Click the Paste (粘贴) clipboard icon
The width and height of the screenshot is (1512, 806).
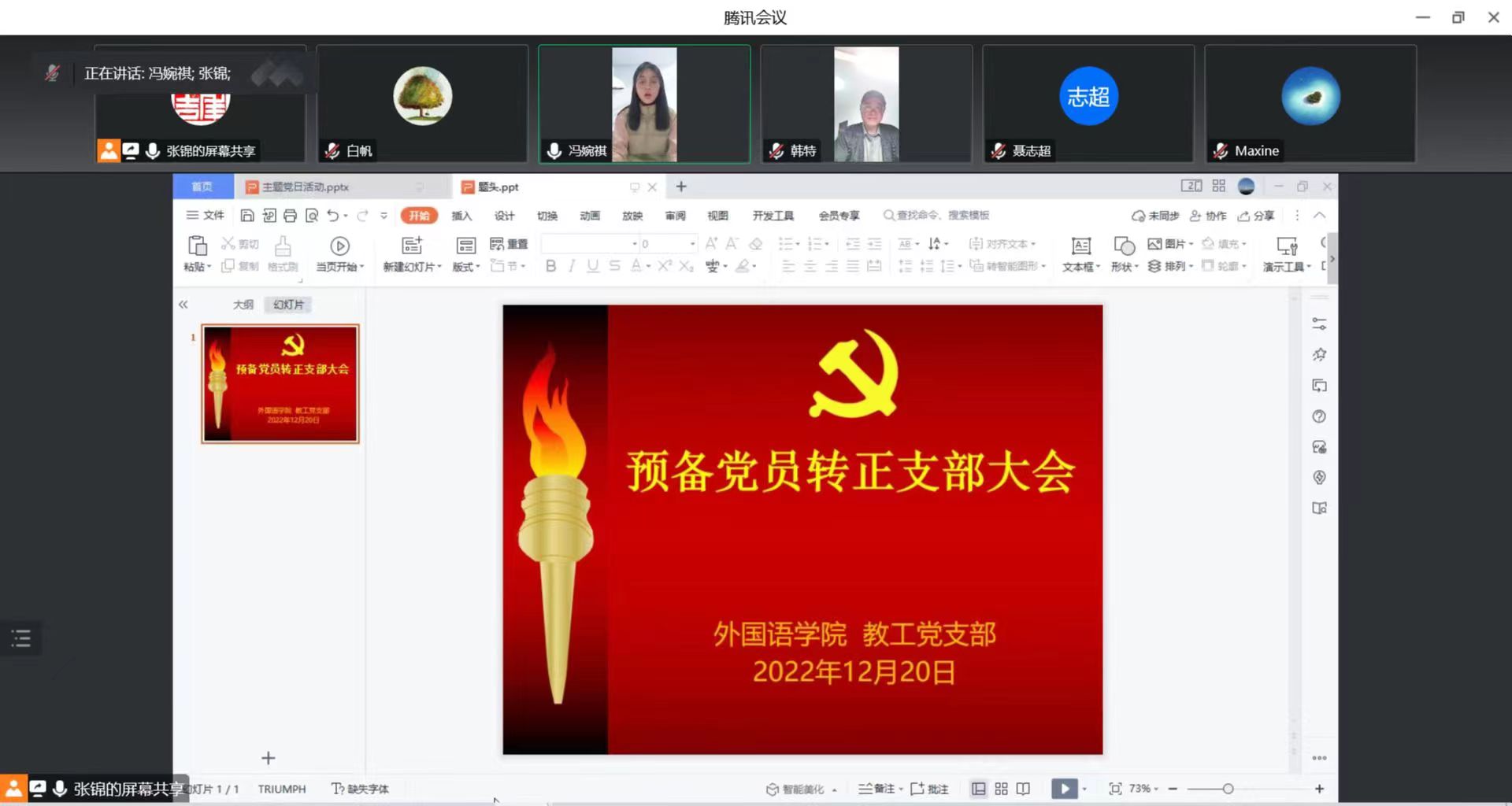click(197, 246)
